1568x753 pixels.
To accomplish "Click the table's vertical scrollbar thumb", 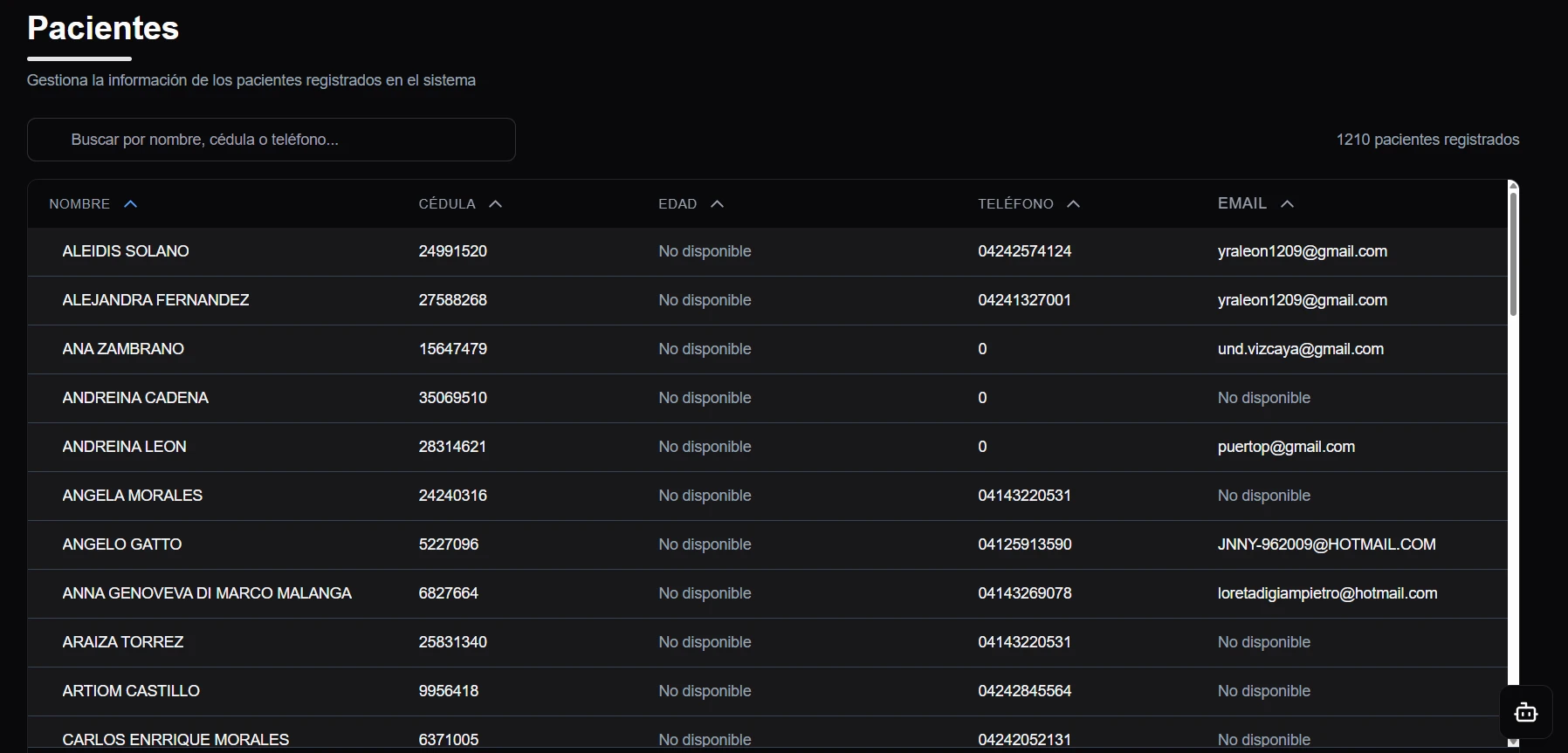I will (1513, 253).
